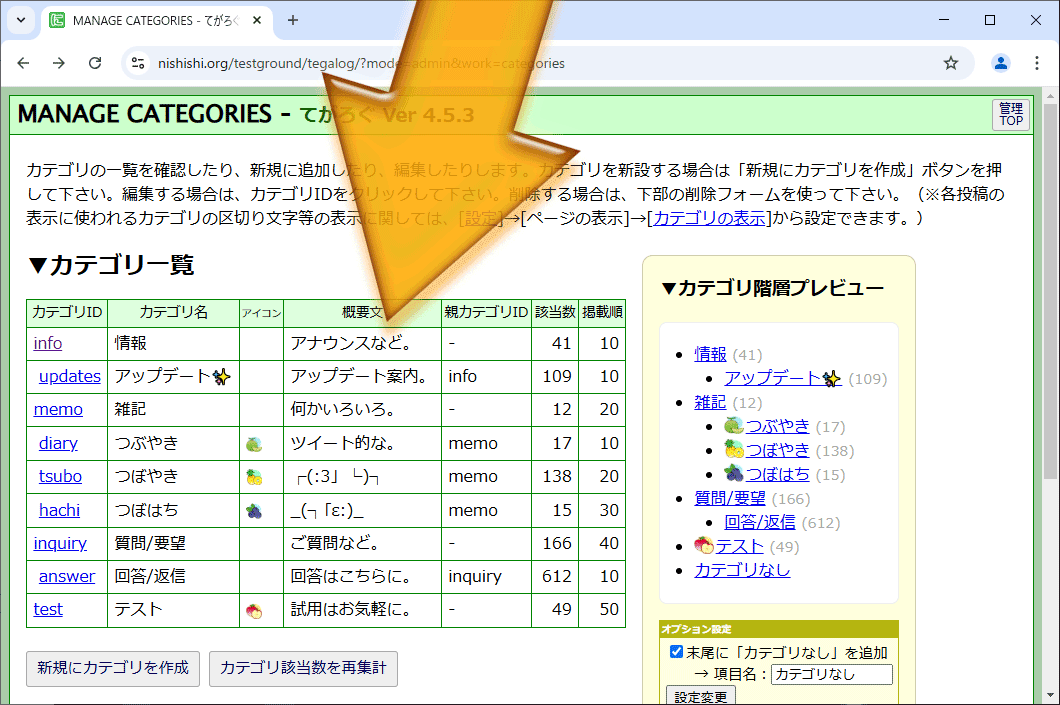Go back to the previous page
This screenshot has height=705, width=1060.
[x=24, y=63]
